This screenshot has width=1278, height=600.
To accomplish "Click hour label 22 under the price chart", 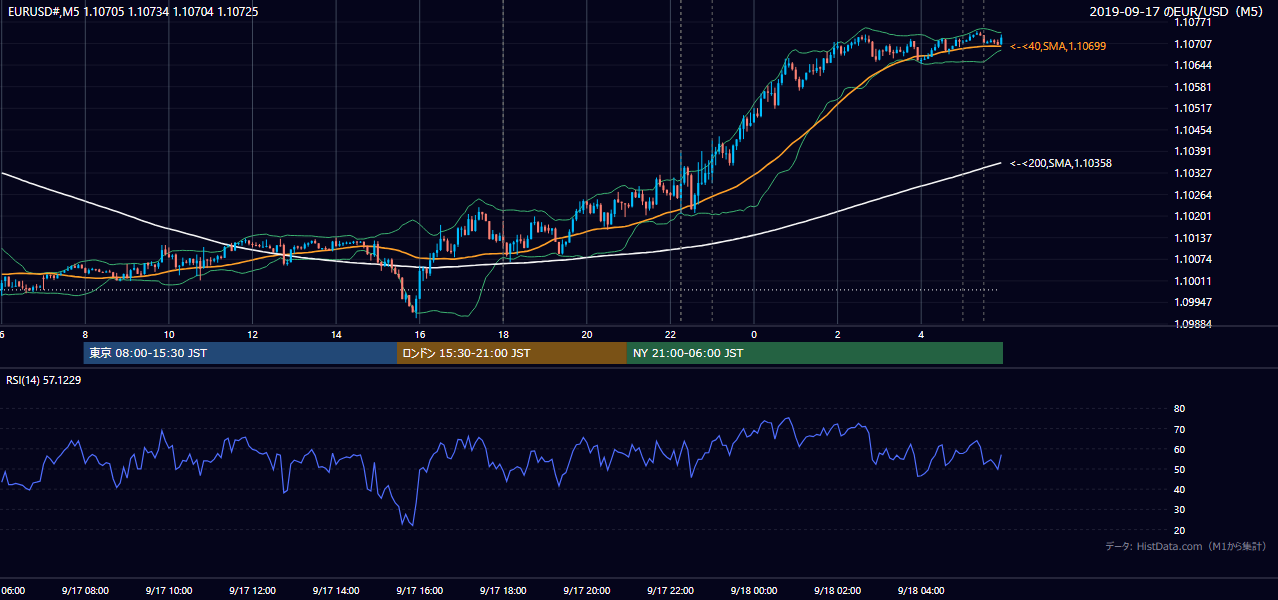I will pyautogui.click(x=671, y=334).
